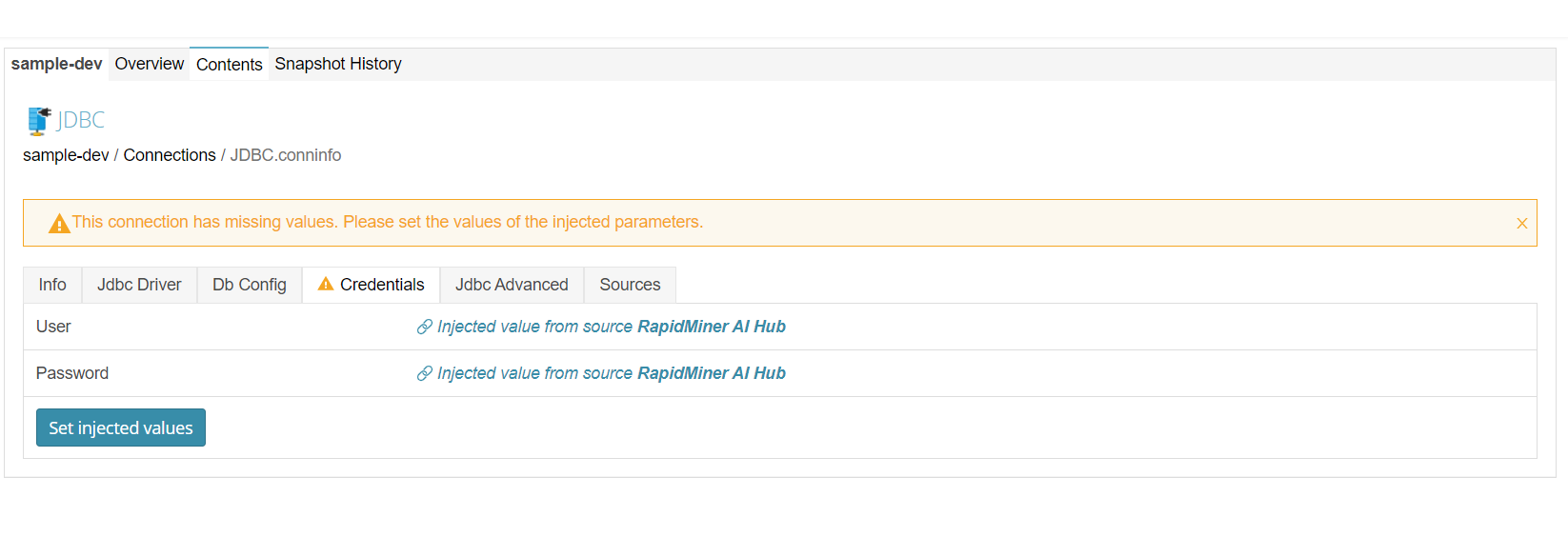Open the Overview tab
1568x537 pixels.
point(150,64)
